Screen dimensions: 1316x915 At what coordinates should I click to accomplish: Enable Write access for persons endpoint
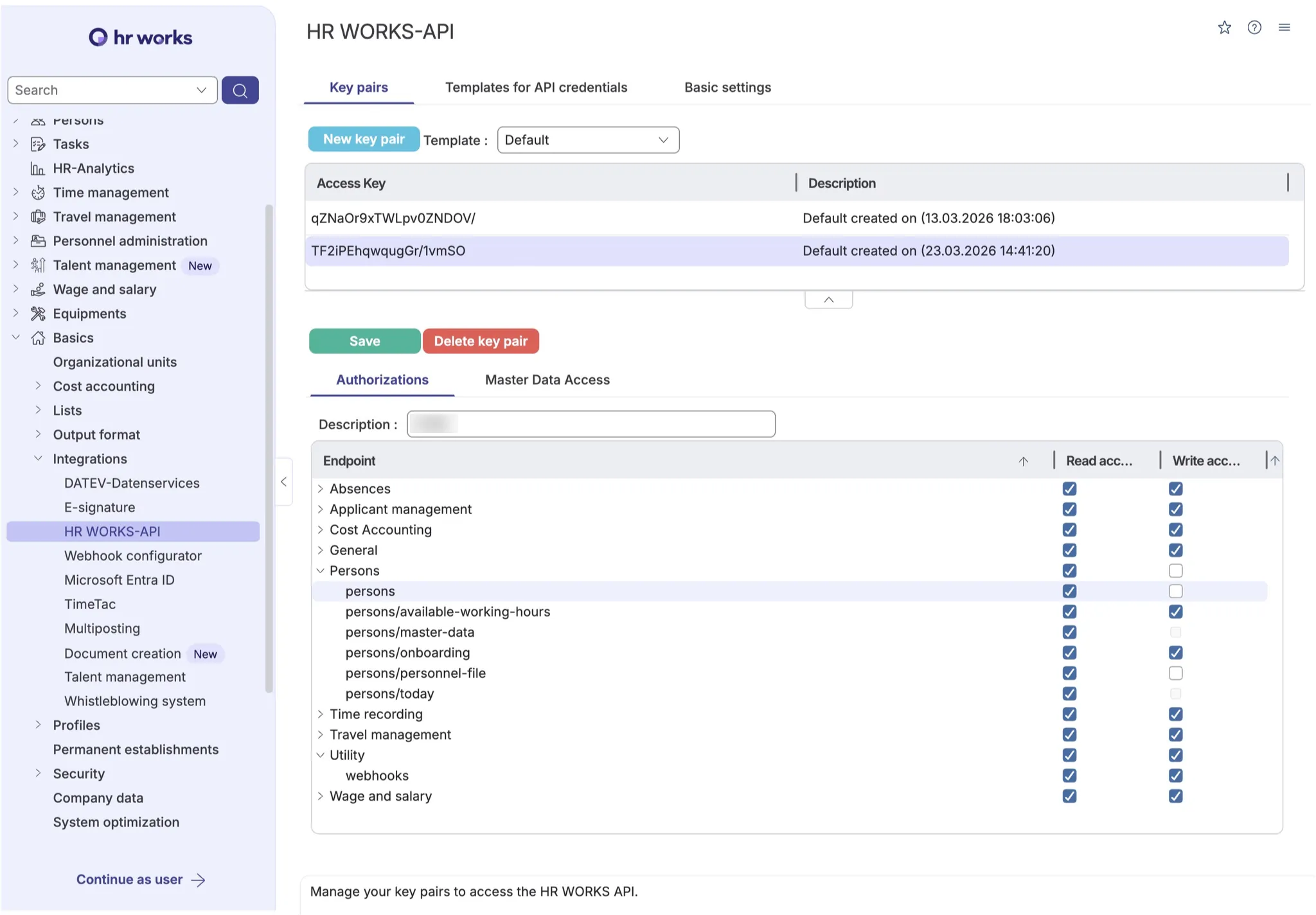(1176, 591)
